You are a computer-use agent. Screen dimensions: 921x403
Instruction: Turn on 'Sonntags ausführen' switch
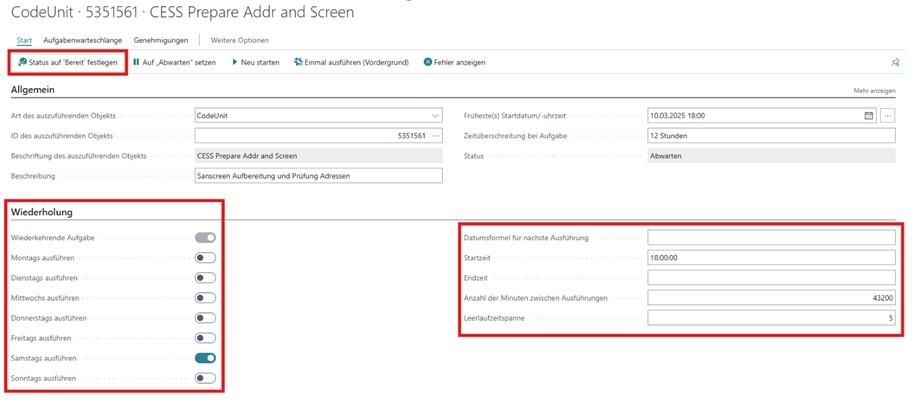click(x=205, y=377)
